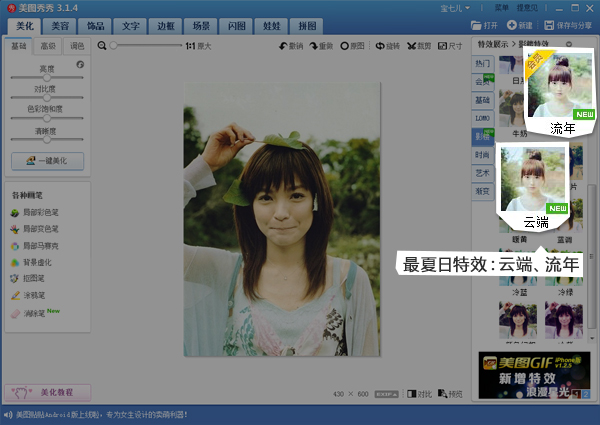Image resolution: width=600 pixels, height=425 pixels.
Task: Select the 背景虚化 blur tool
Action: (x=31, y=262)
